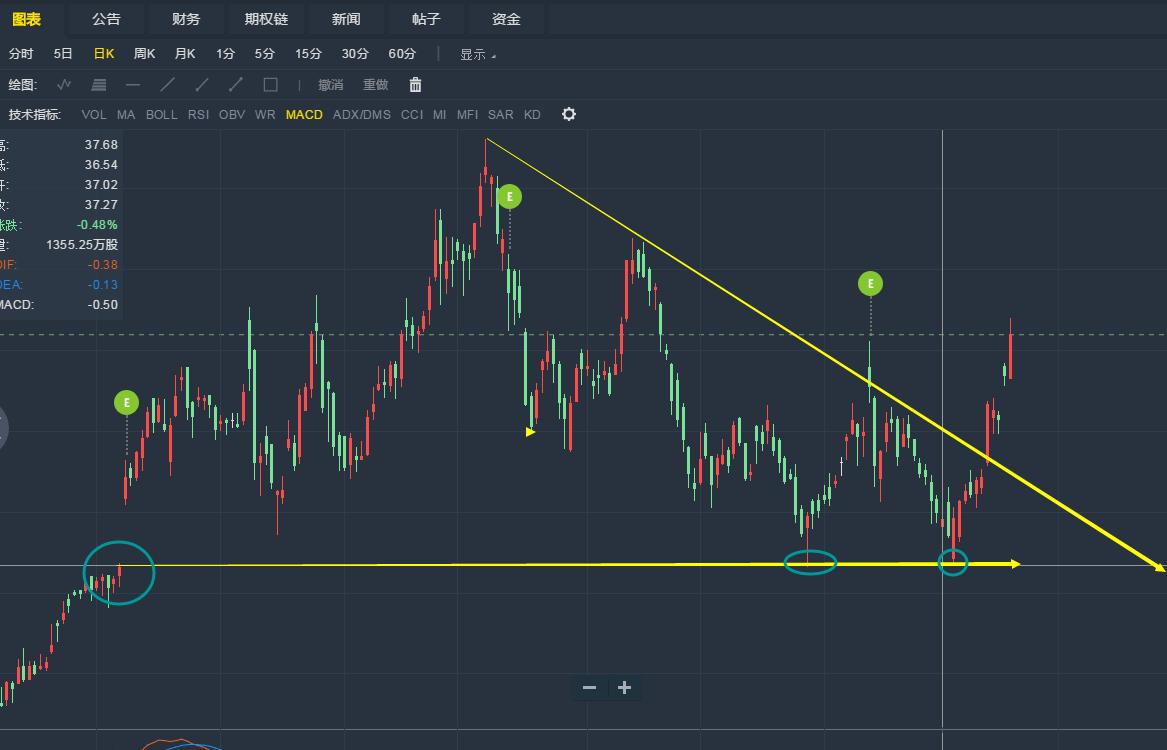Open the 公告 tab
Image resolution: width=1167 pixels, height=750 pixels.
tap(106, 19)
